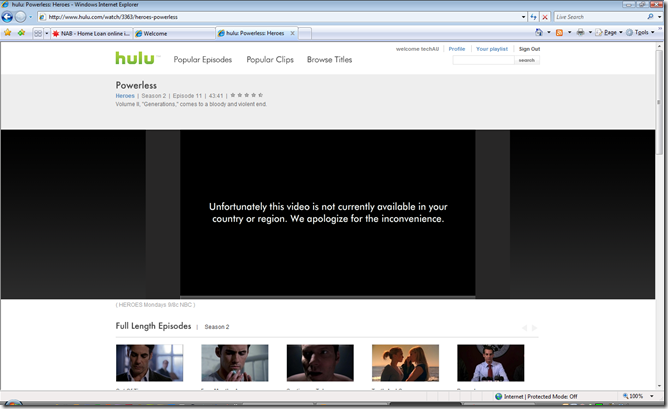Open Popular Episodes
Screen dimensions: 668x409
tap(202, 60)
